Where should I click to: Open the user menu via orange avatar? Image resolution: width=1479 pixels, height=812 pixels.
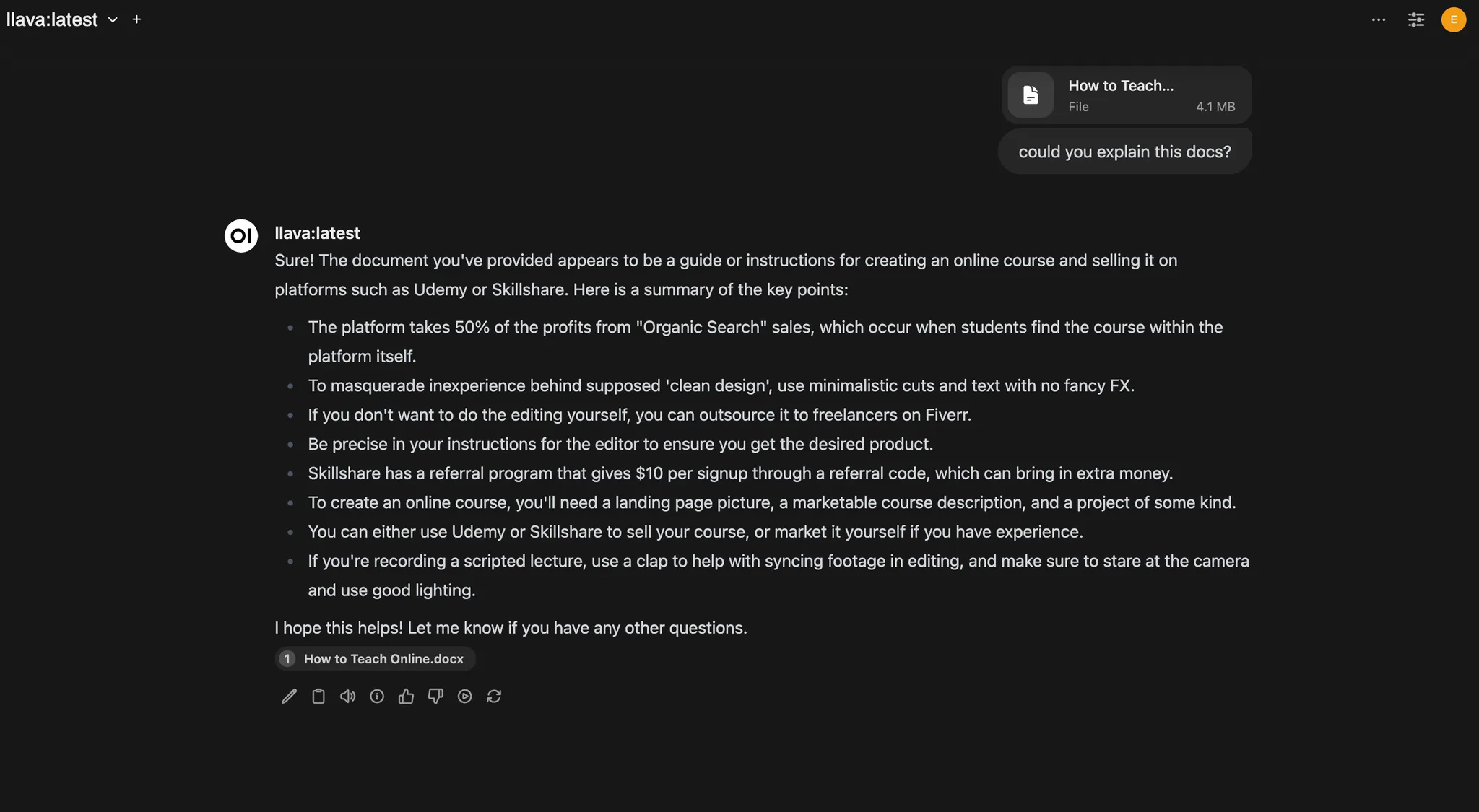point(1454,20)
